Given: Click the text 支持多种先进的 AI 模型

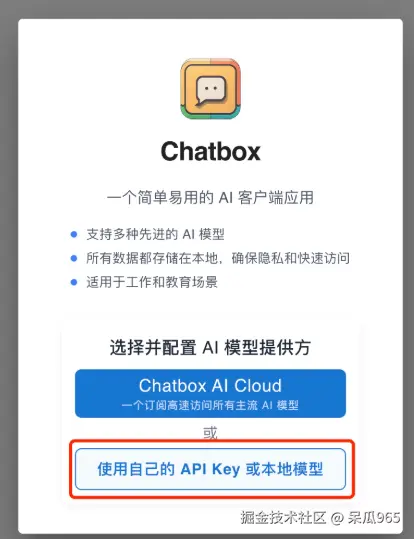Looking at the screenshot, I should [x=155, y=234].
